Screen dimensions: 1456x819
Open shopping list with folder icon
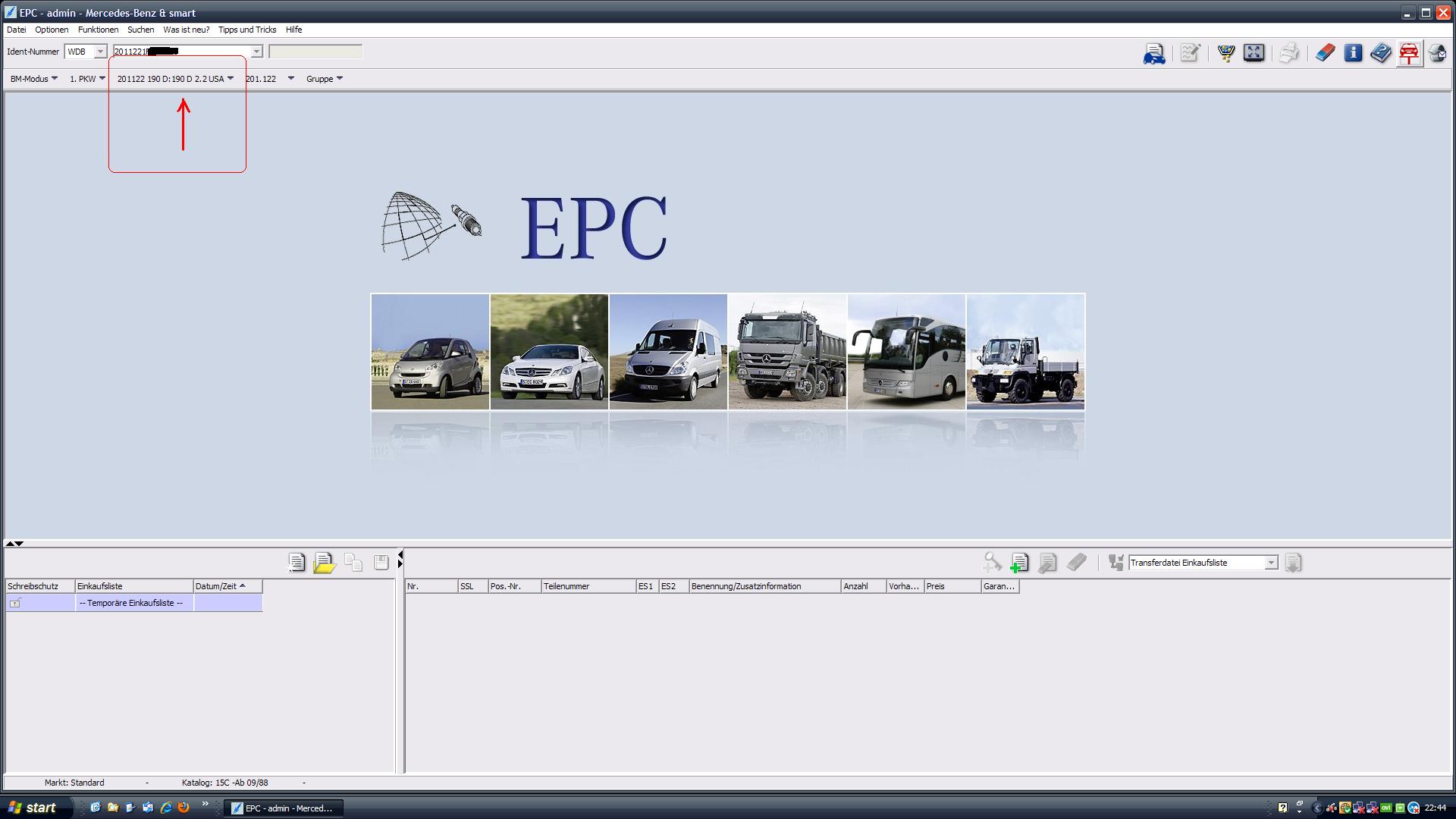324,563
